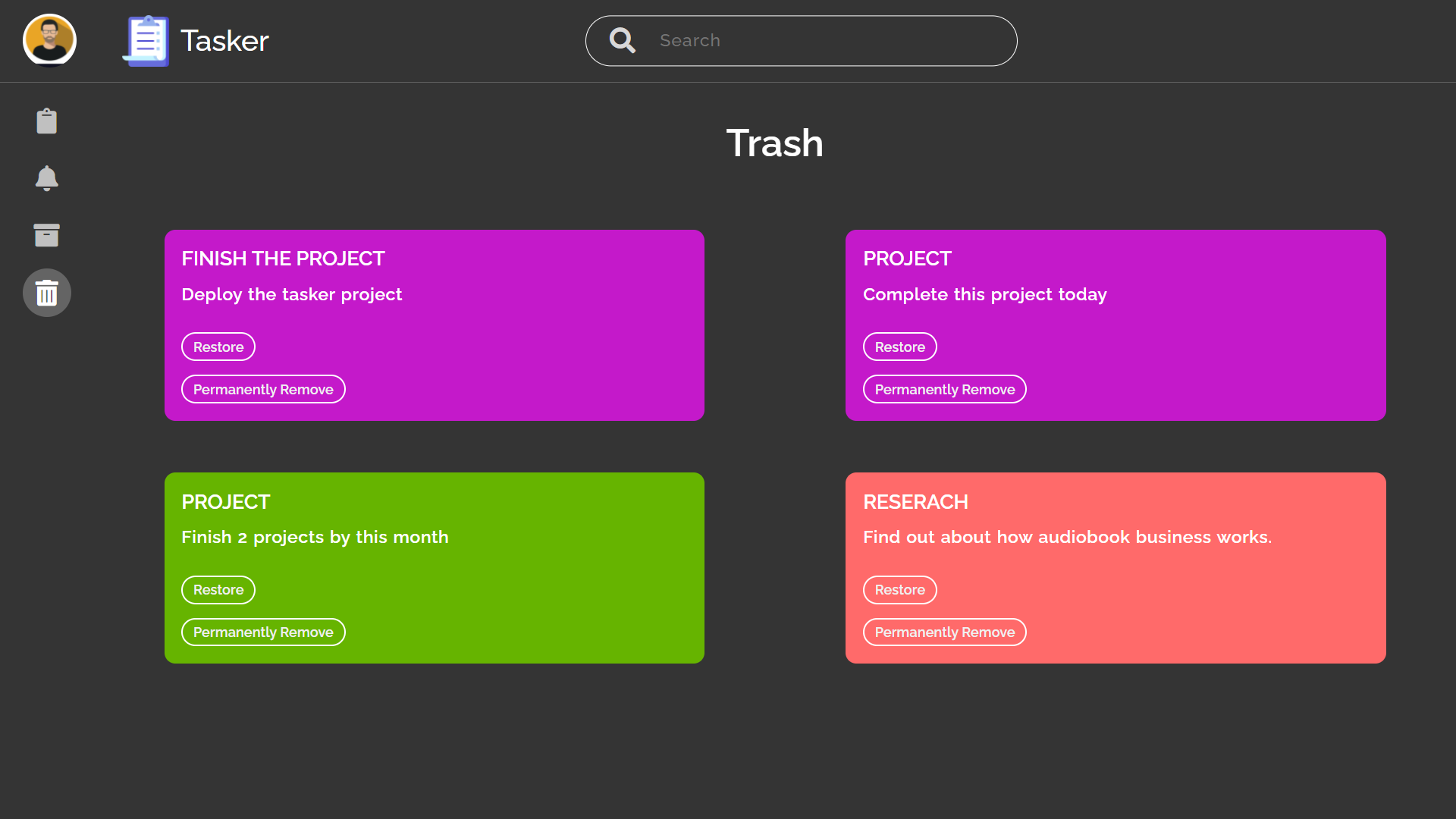Click the Trash page heading
This screenshot has height=819, width=1456.
coord(775,143)
